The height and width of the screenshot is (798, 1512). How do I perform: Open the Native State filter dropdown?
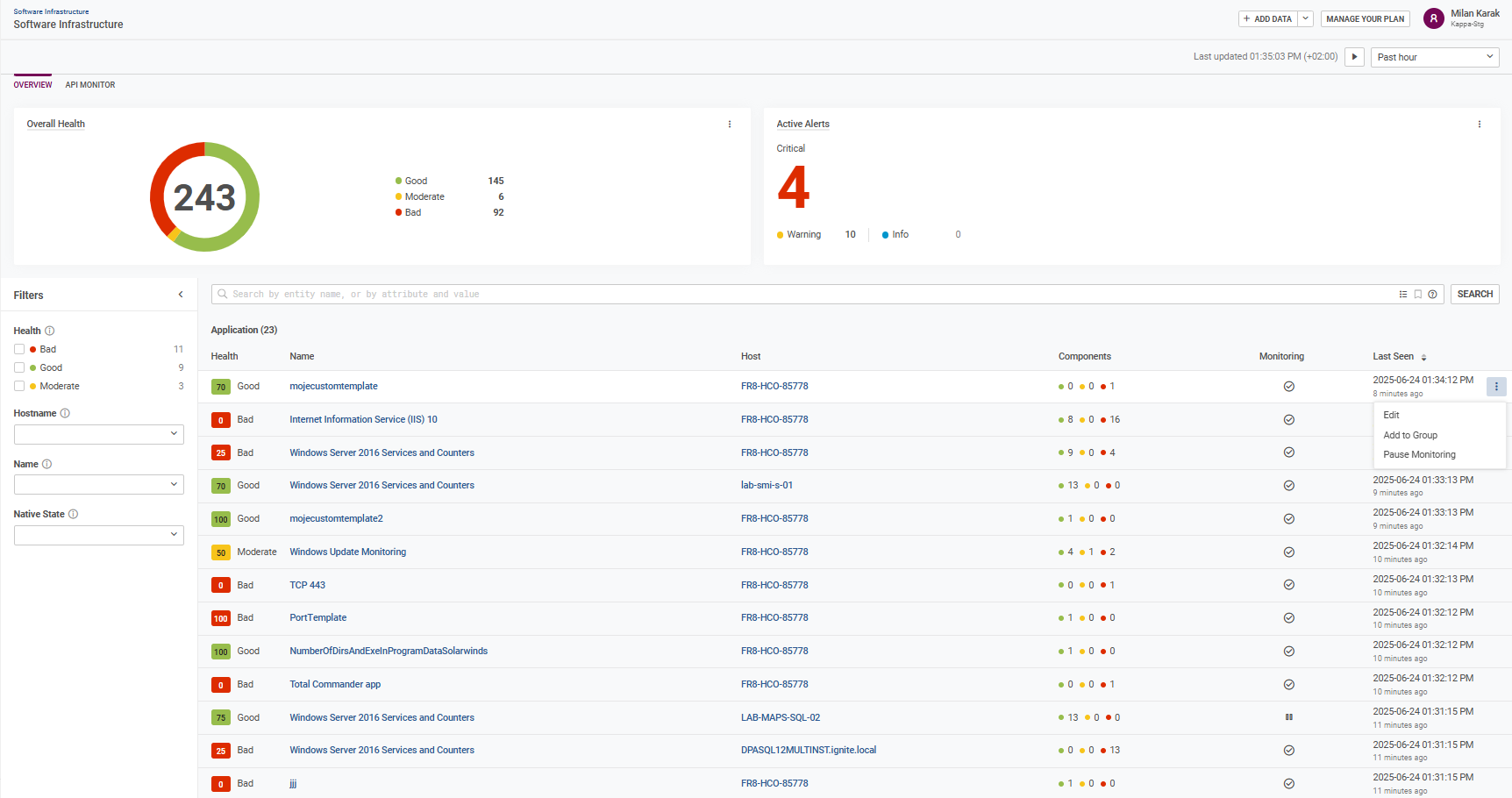pos(98,535)
